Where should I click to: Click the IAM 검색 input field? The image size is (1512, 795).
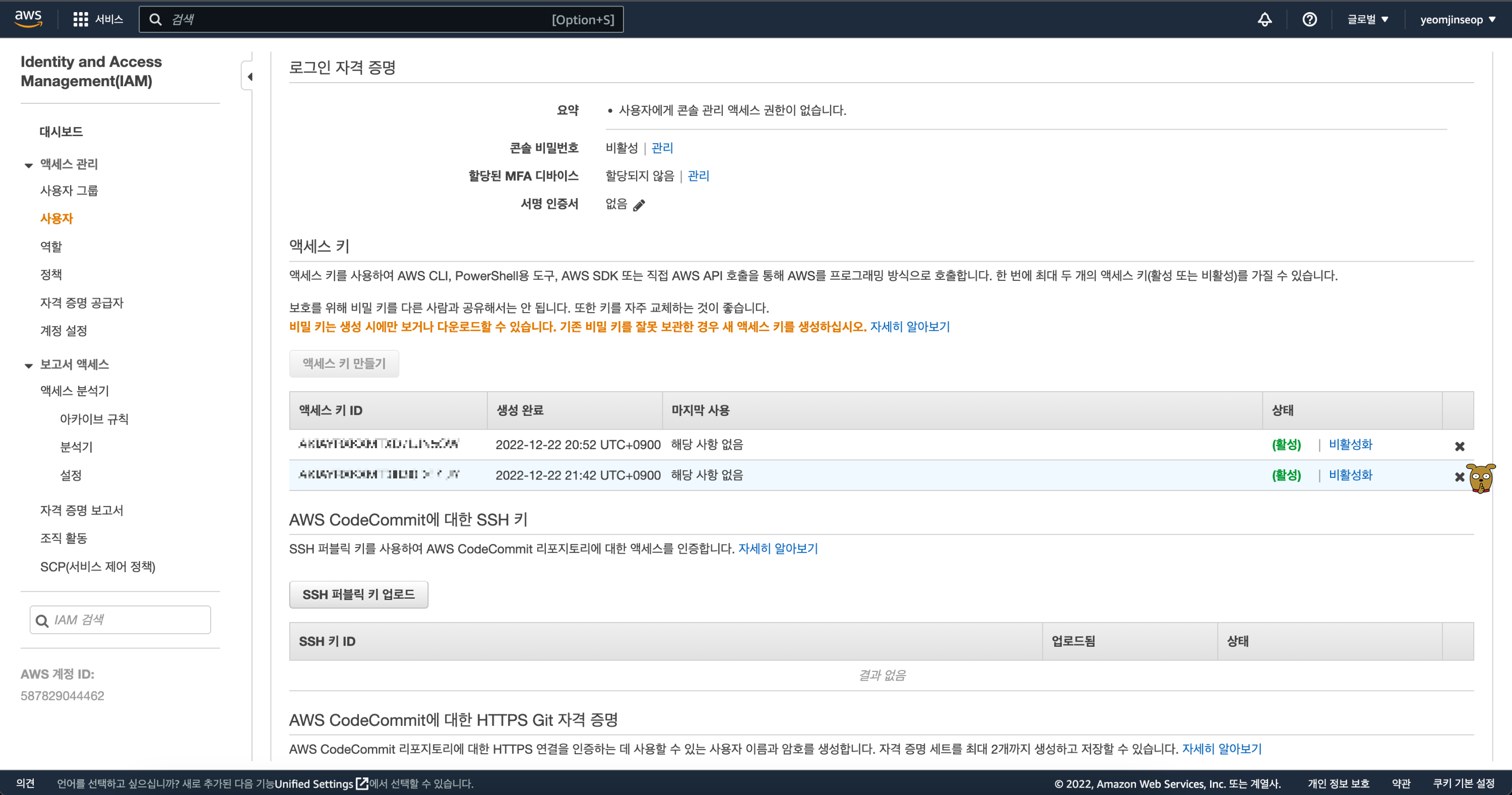[x=120, y=620]
